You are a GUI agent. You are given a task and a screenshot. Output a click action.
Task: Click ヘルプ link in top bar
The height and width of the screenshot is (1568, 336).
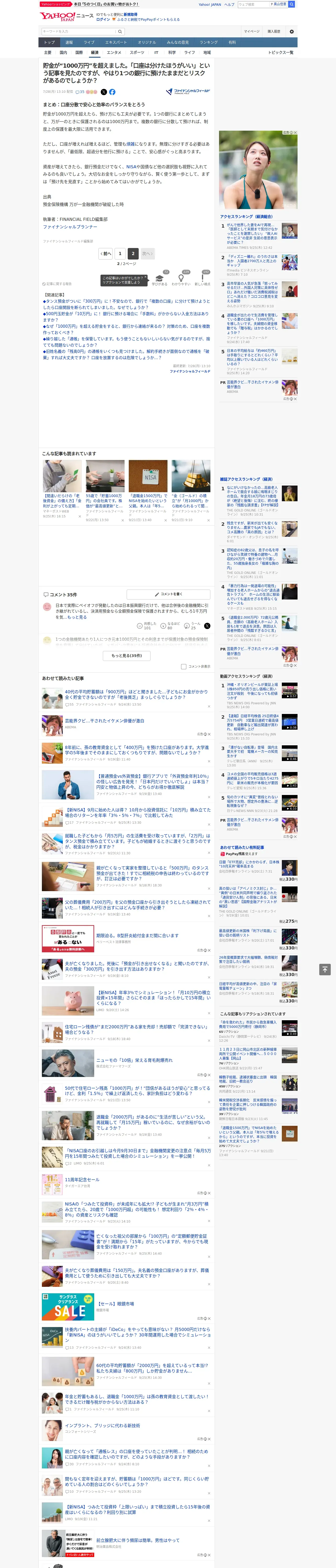click(x=229, y=4)
